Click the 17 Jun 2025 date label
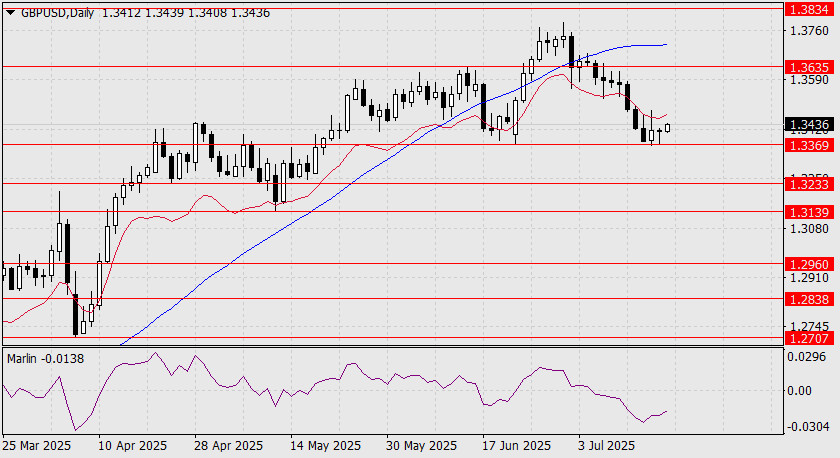Viewport: 840px width, 458px height. (x=516, y=446)
